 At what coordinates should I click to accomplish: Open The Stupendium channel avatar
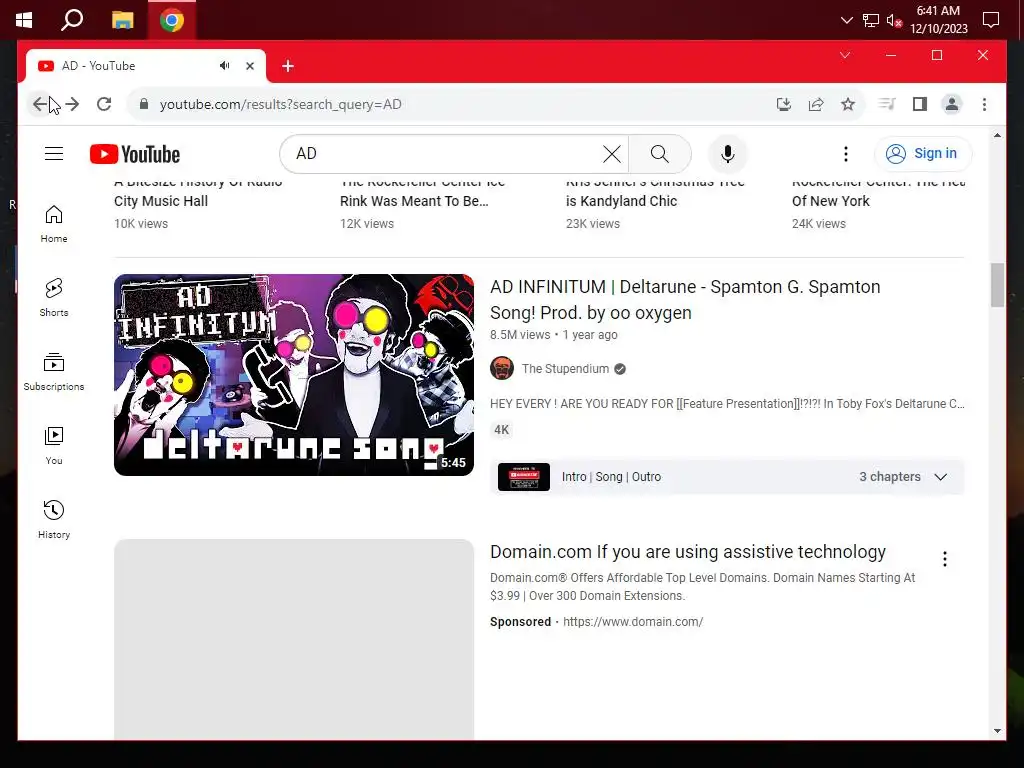pyautogui.click(x=502, y=368)
